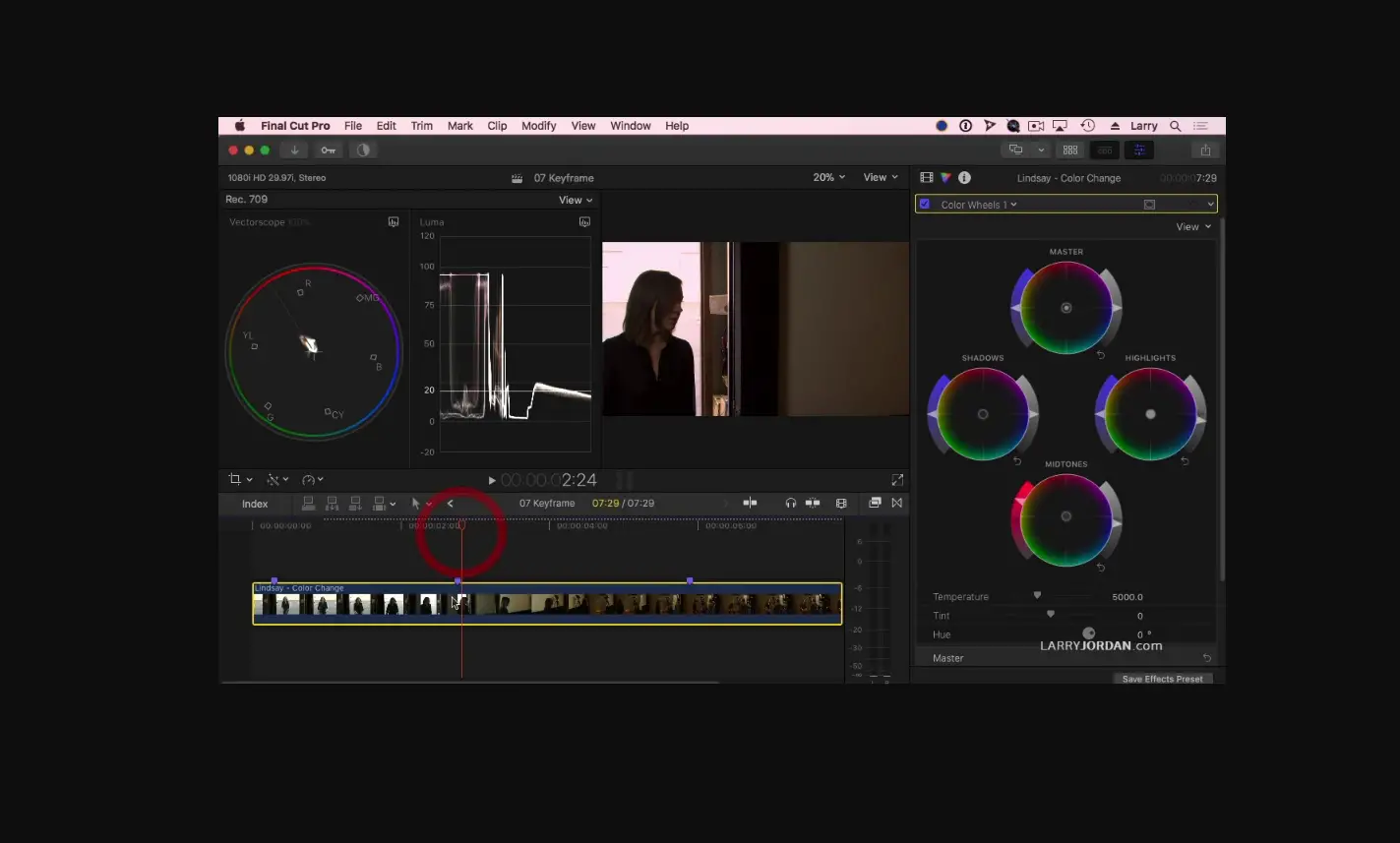Screen dimensions: 1400x843
Task: Click the Save Effects Preset button
Action: click(x=1162, y=678)
